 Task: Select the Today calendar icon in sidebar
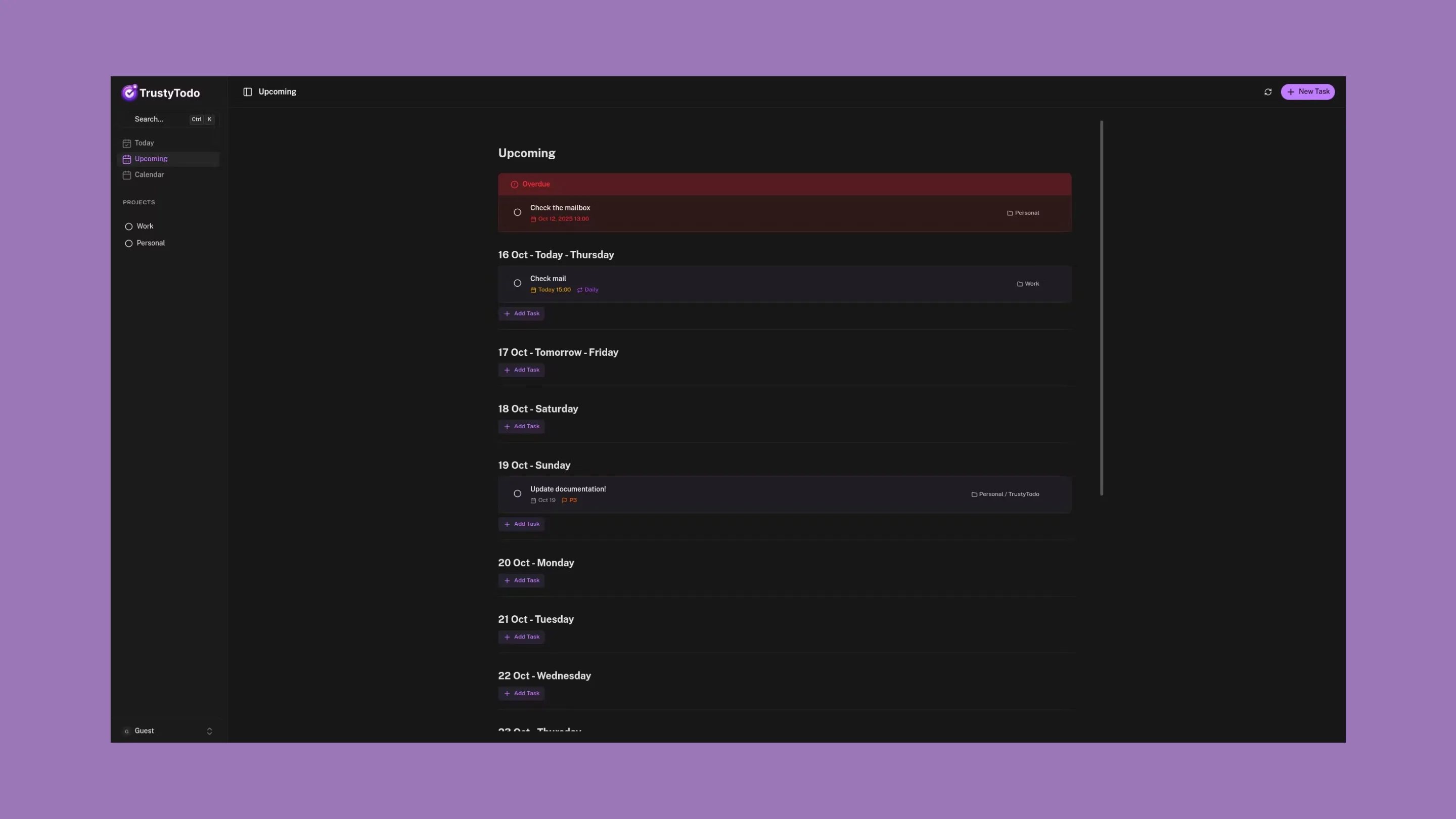pos(126,143)
